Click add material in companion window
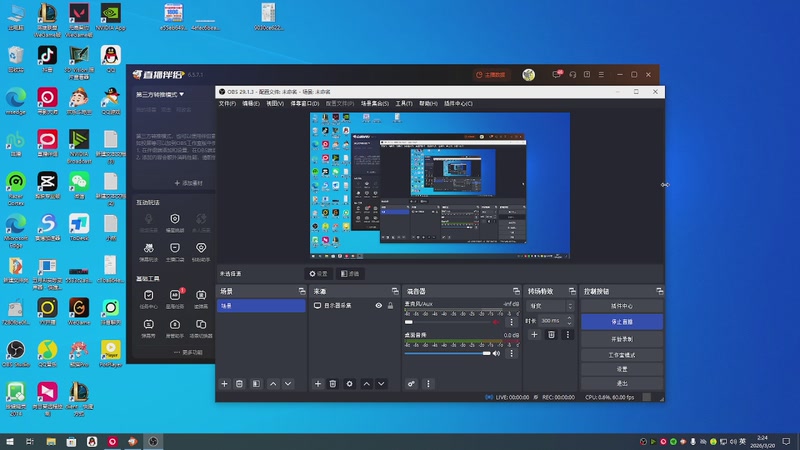This screenshot has width=800, height=450. click(x=188, y=183)
